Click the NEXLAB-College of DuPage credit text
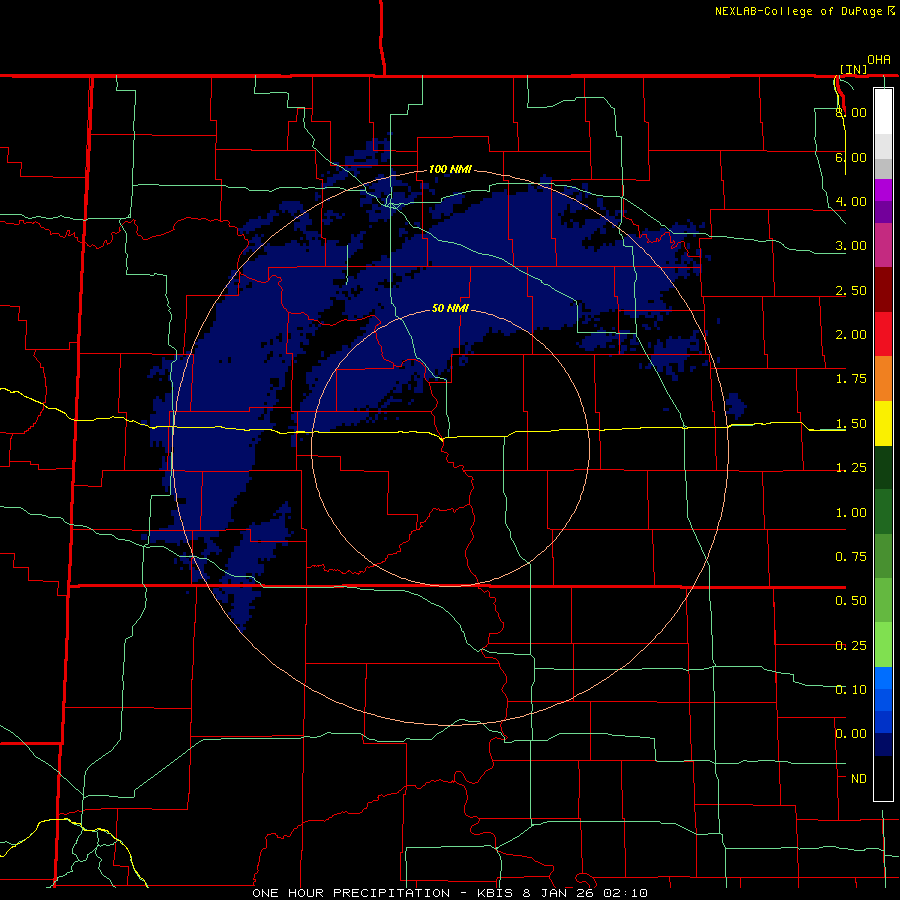This screenshot has height=900, width=900. click(798, 11)
